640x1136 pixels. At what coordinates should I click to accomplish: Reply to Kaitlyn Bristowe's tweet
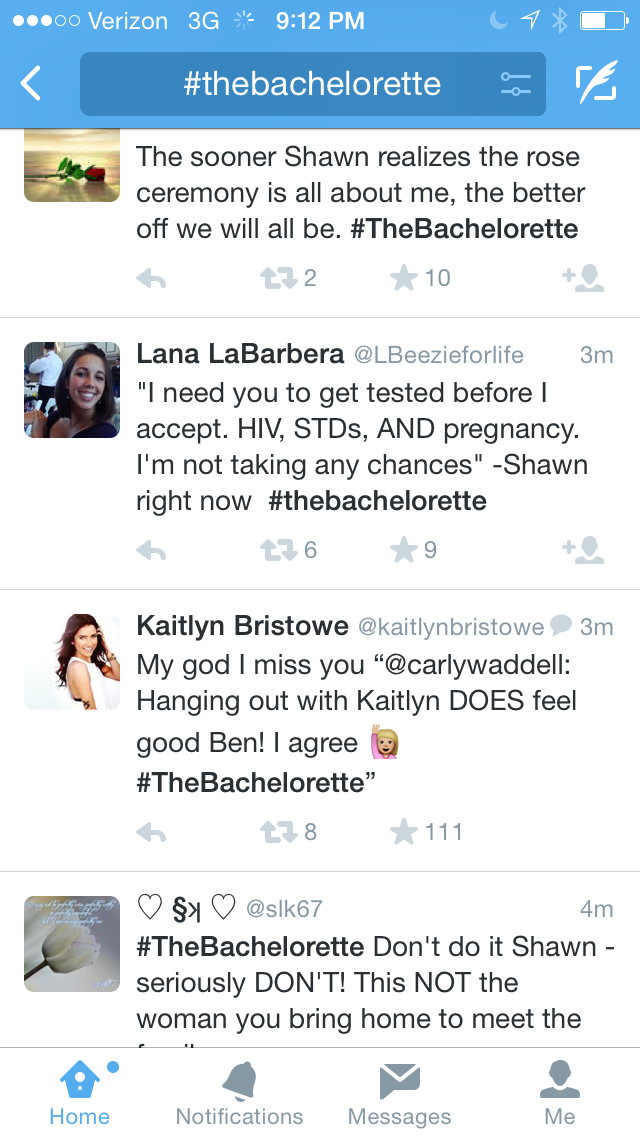150,832
